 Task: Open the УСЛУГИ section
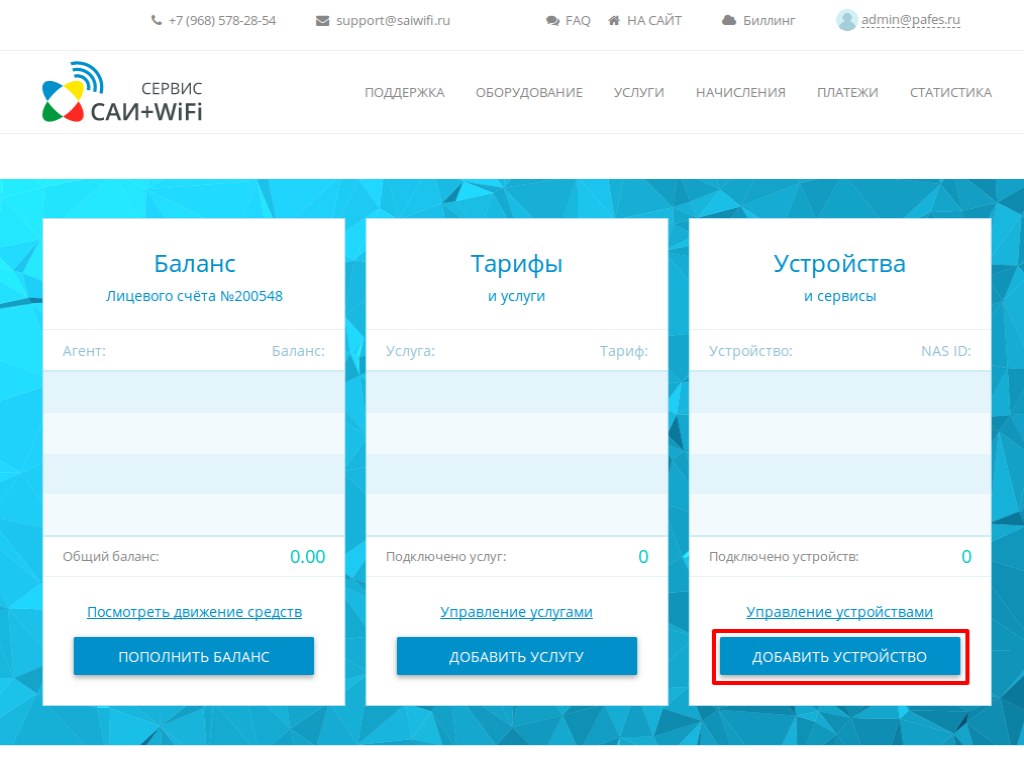click(638, 92)
